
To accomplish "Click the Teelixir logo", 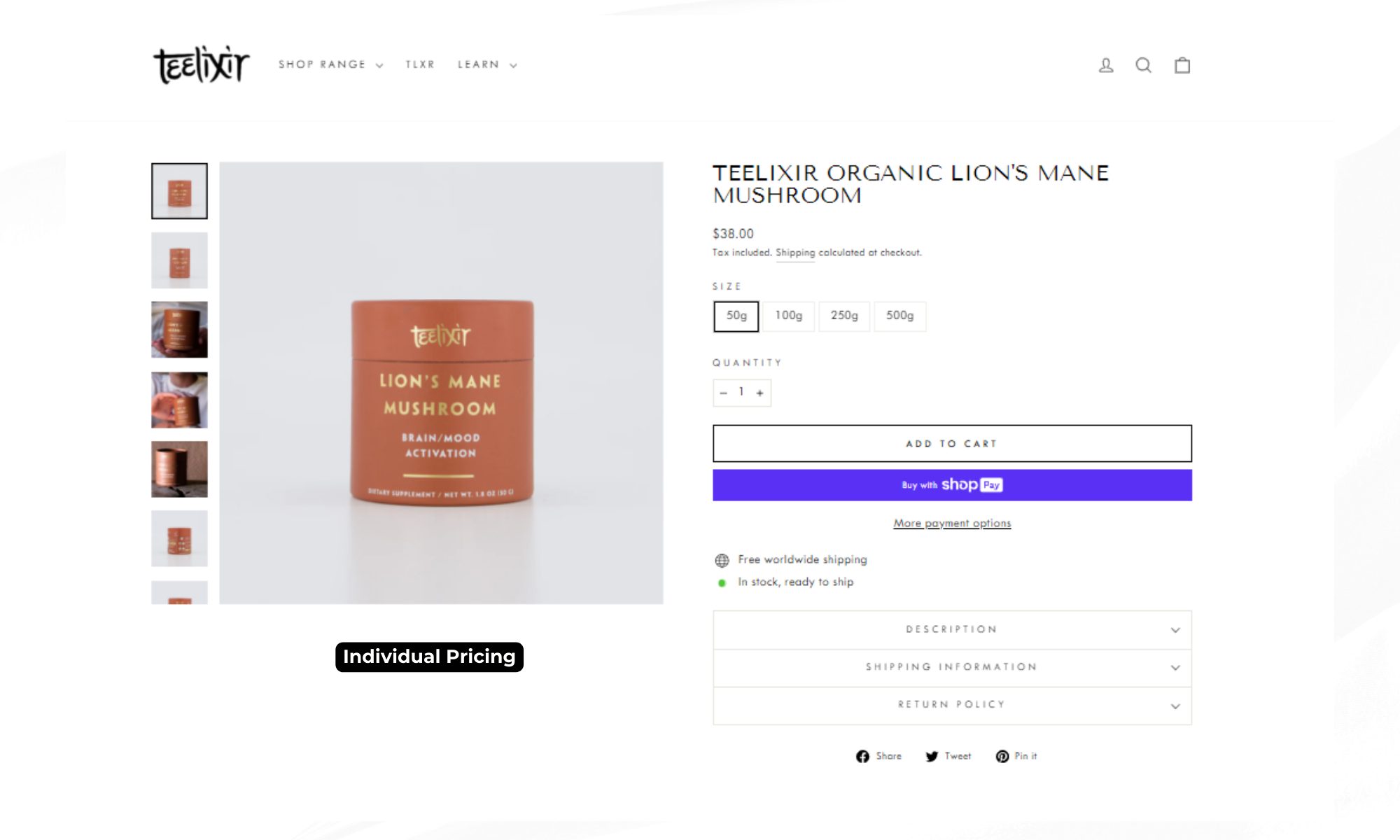I will coord(202,65).
